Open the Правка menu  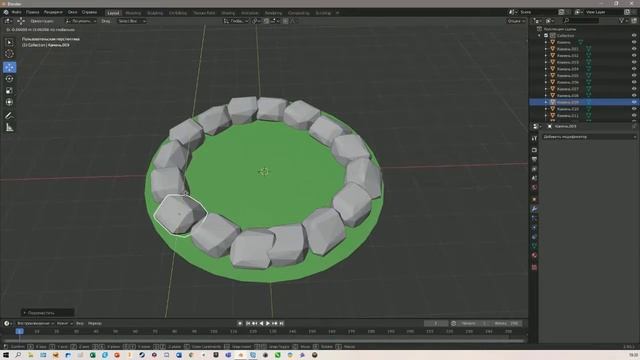tap(33, 12)
